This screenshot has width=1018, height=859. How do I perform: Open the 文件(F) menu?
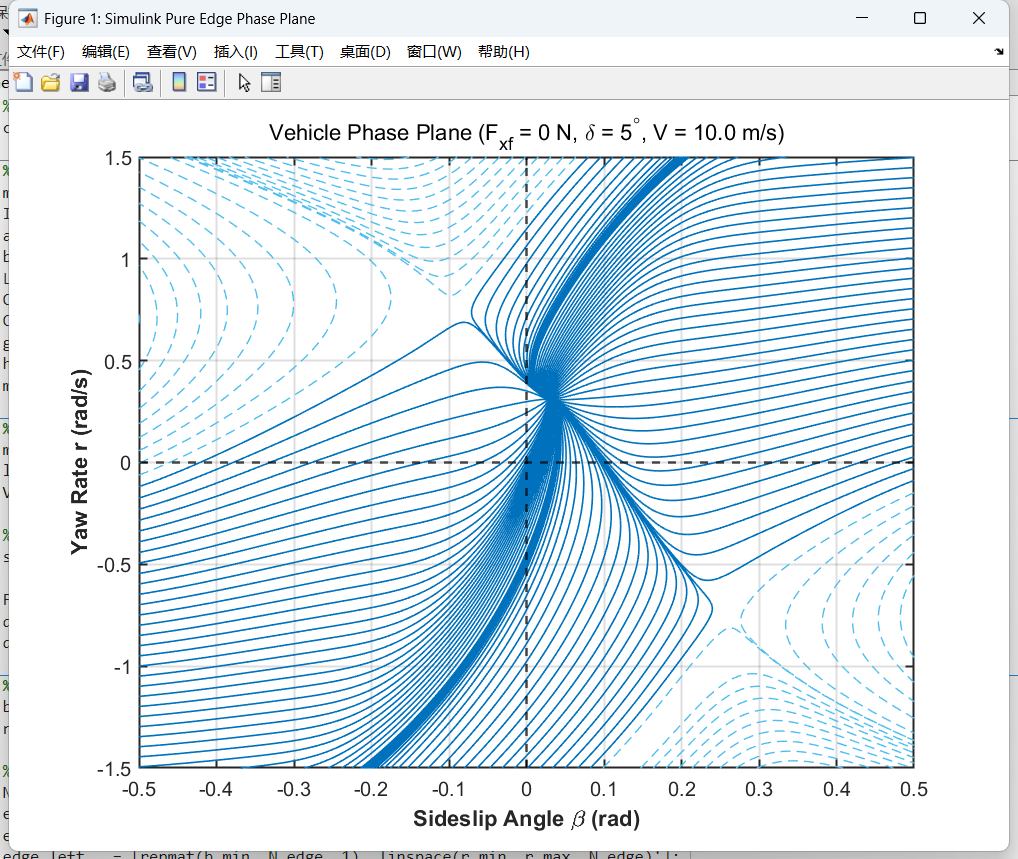tap(40, 52)
